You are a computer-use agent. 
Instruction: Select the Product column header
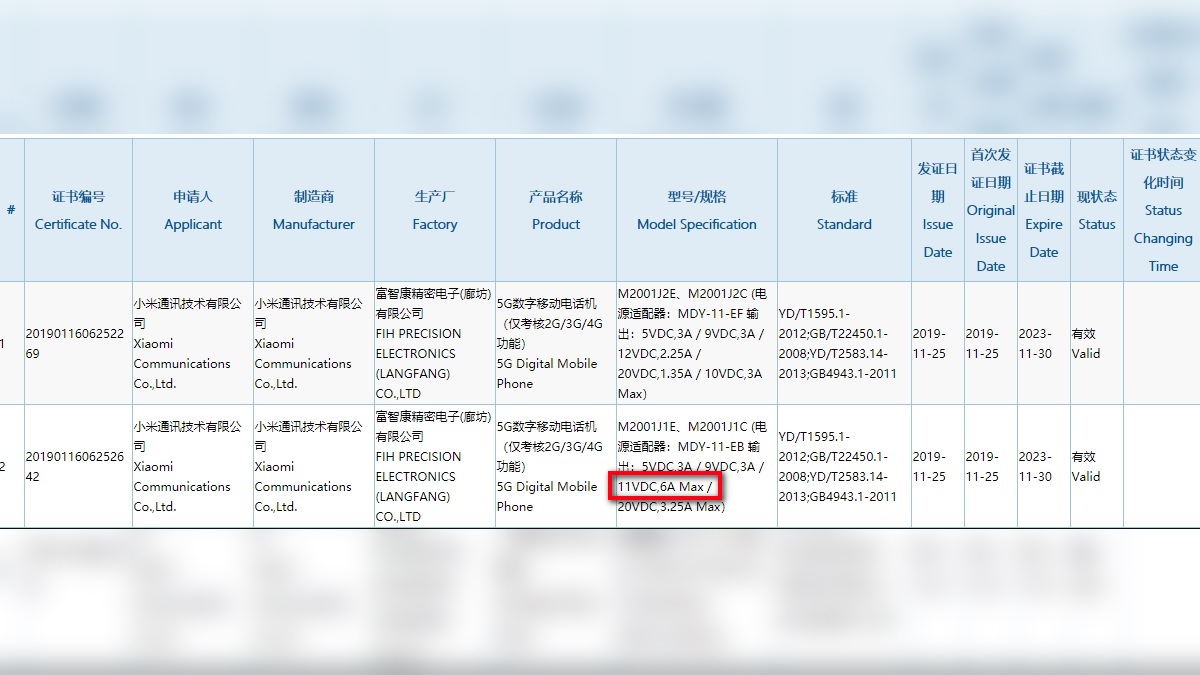click(x=555, y=210)
